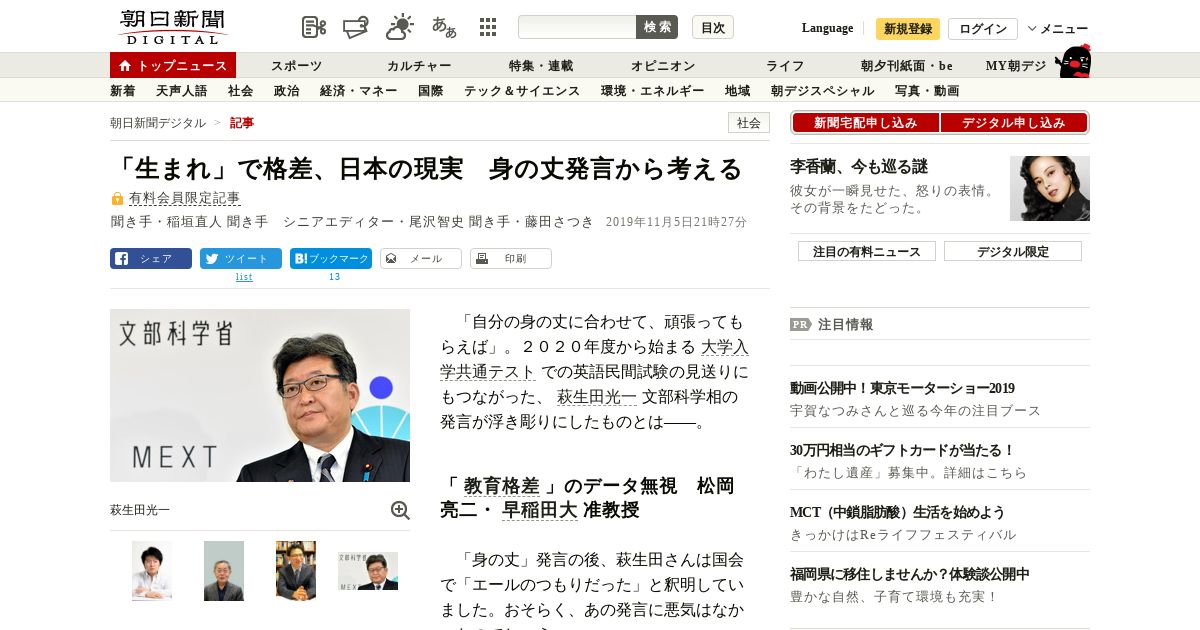
Task: Open the tweet list link
Action: (x=244, y=277)
